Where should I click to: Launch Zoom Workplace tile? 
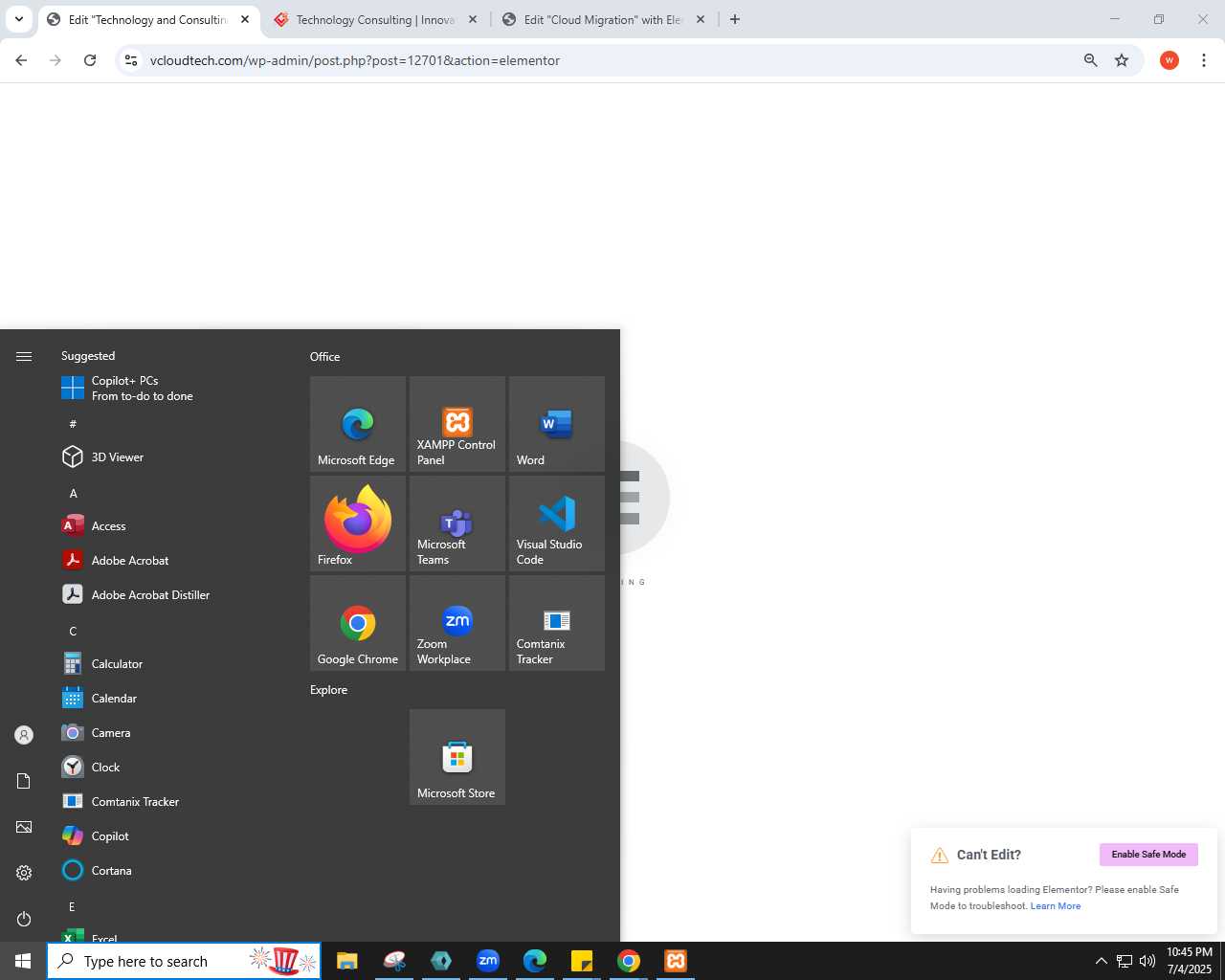457,623
